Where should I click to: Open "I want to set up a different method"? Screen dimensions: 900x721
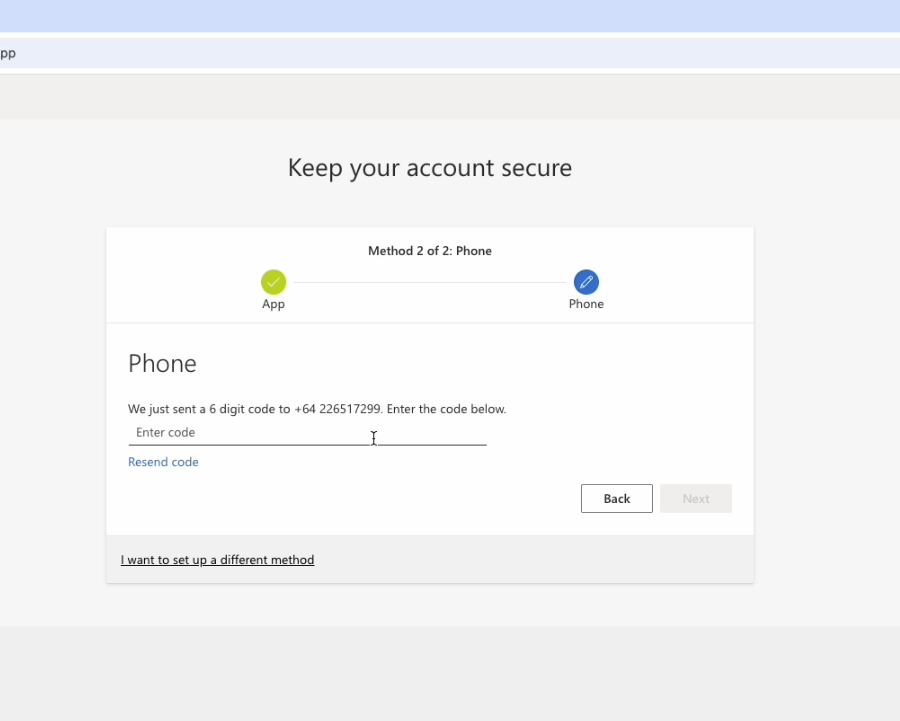pos(217,559)
